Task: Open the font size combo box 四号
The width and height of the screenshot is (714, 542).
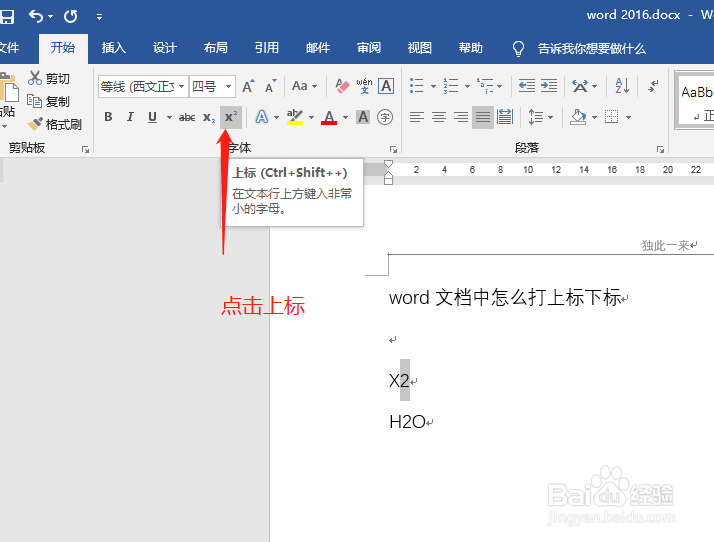Action: click(x=212, y=86)
